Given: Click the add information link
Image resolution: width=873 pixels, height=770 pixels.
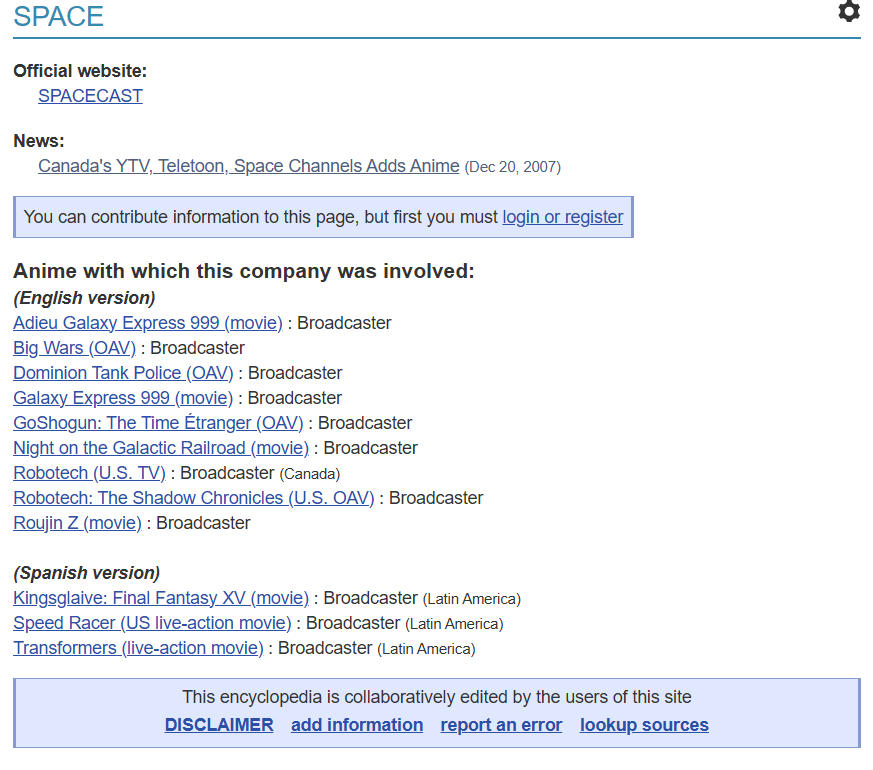Looking at the screenshot, I should 357,725.
